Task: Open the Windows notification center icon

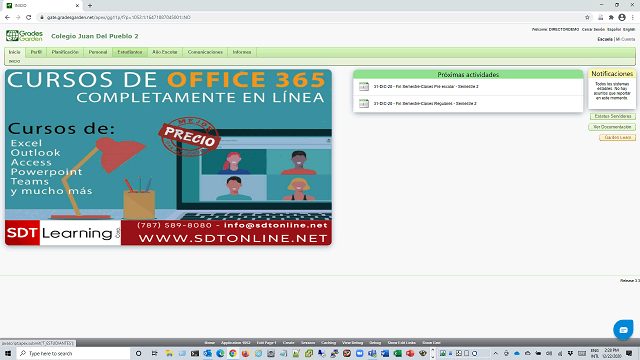Action: [x=629, y=353]
